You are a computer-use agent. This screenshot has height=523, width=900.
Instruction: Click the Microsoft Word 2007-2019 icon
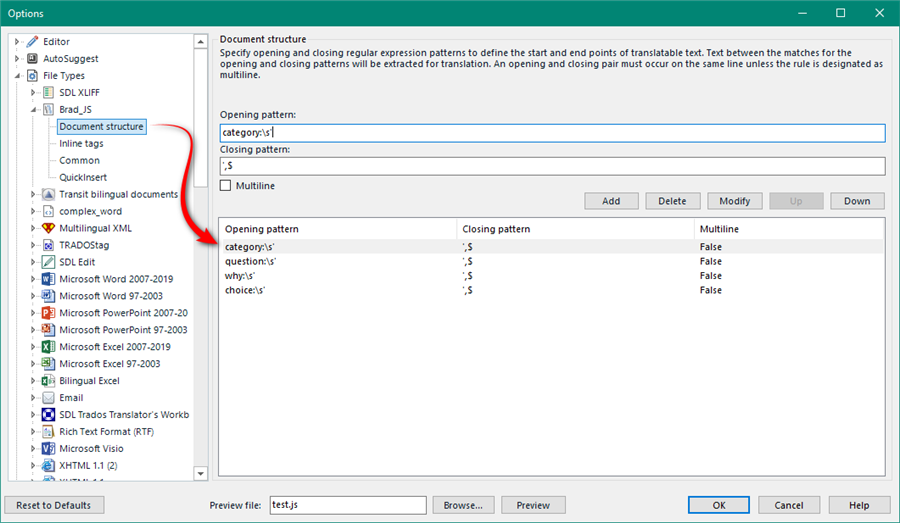coord(49,279)
